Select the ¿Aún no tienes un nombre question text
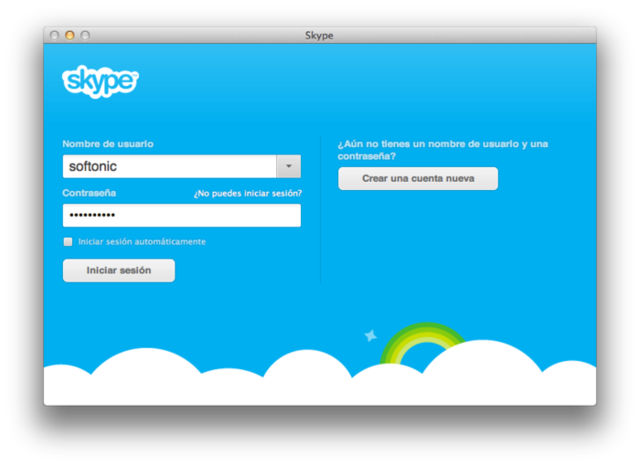Screen dimensions: 640x466 [x=443, y=150]
